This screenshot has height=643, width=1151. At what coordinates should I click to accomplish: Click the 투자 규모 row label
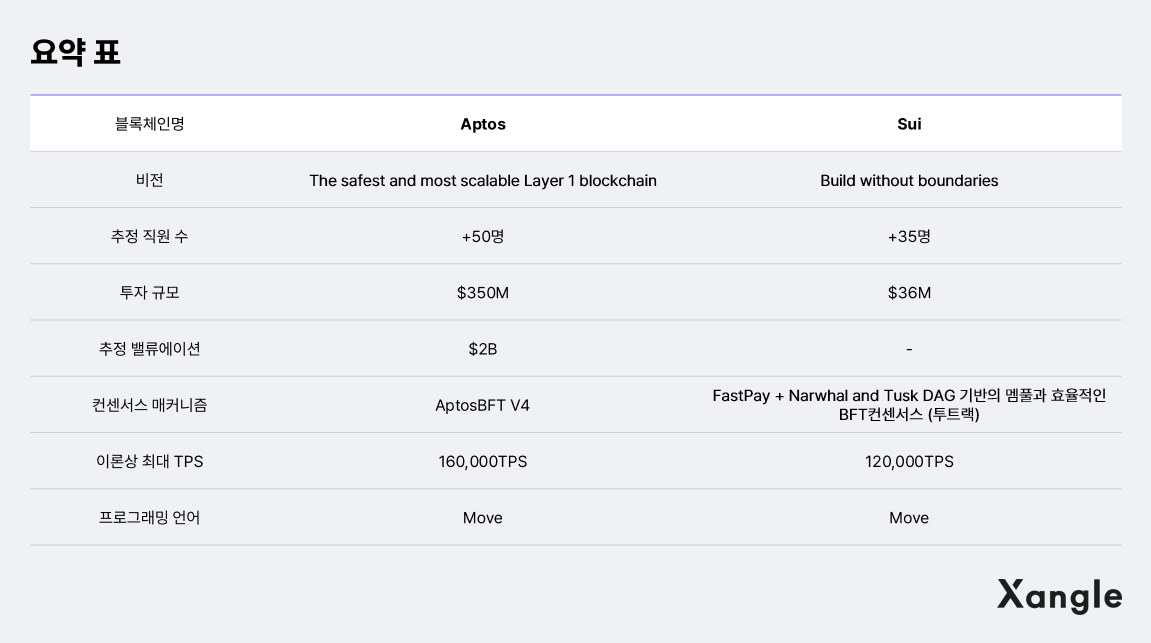(x=150, y=293)
